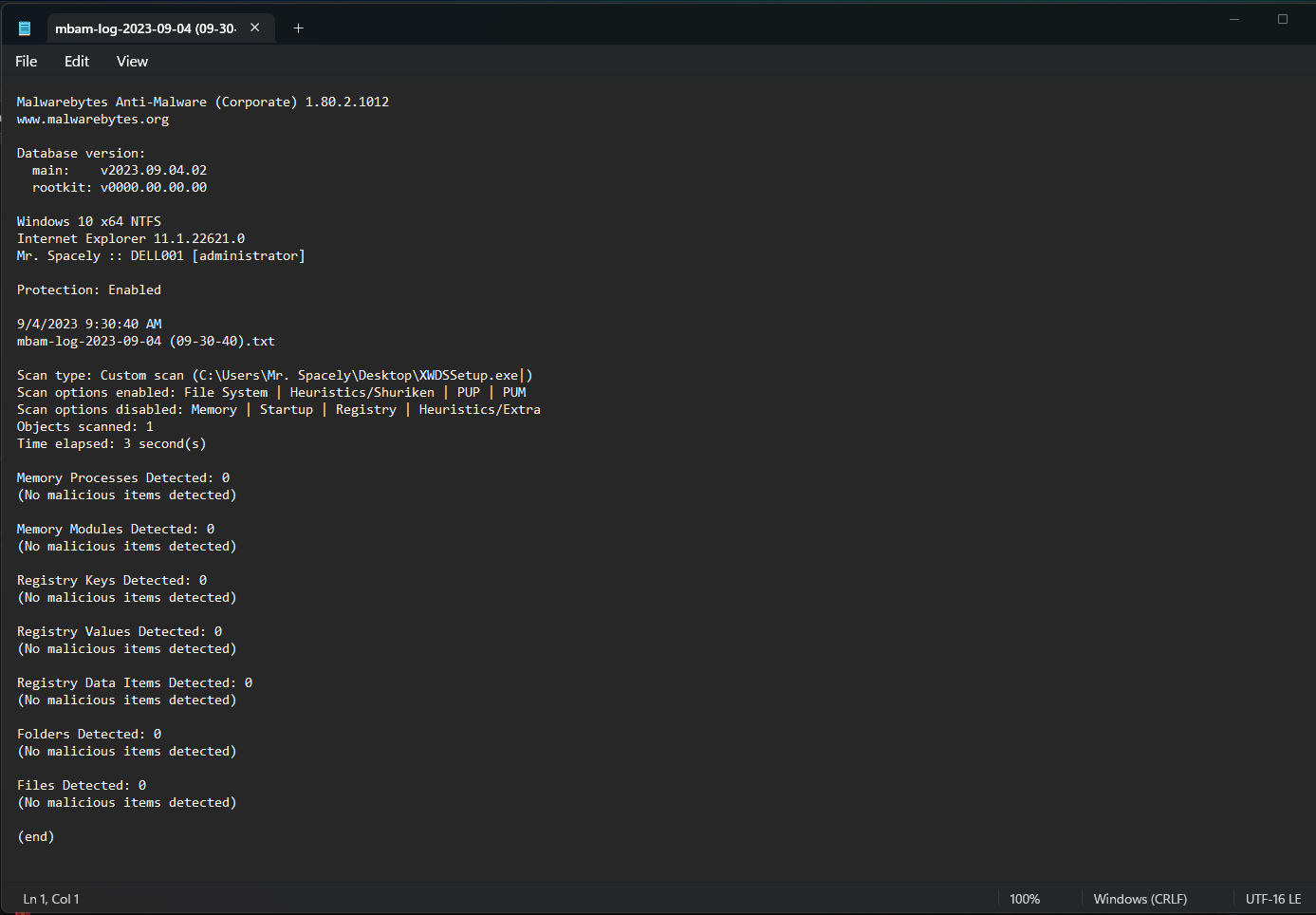Click the 100% zoom level in status bar
This screenshot has width=1316, height=915.
[1025, 899]
